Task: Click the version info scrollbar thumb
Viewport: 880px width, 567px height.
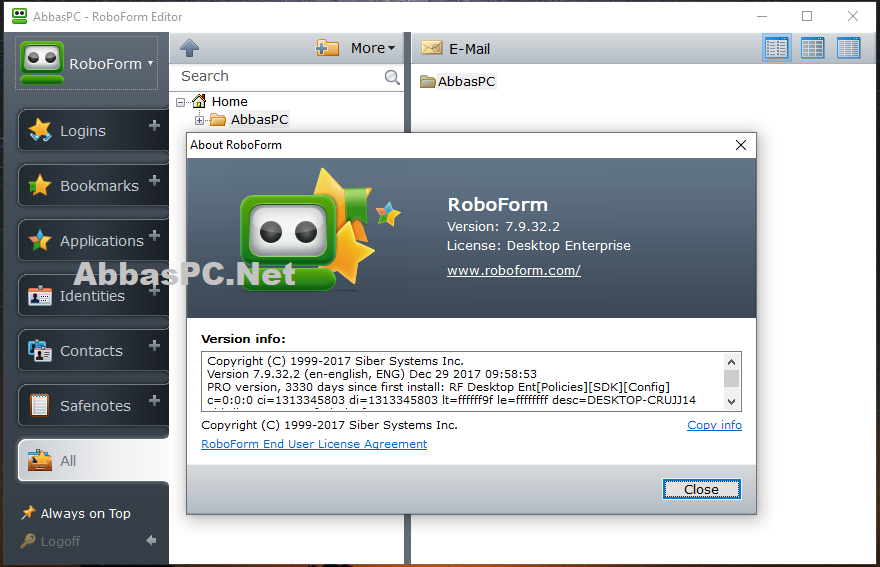Action: point(731,378)
